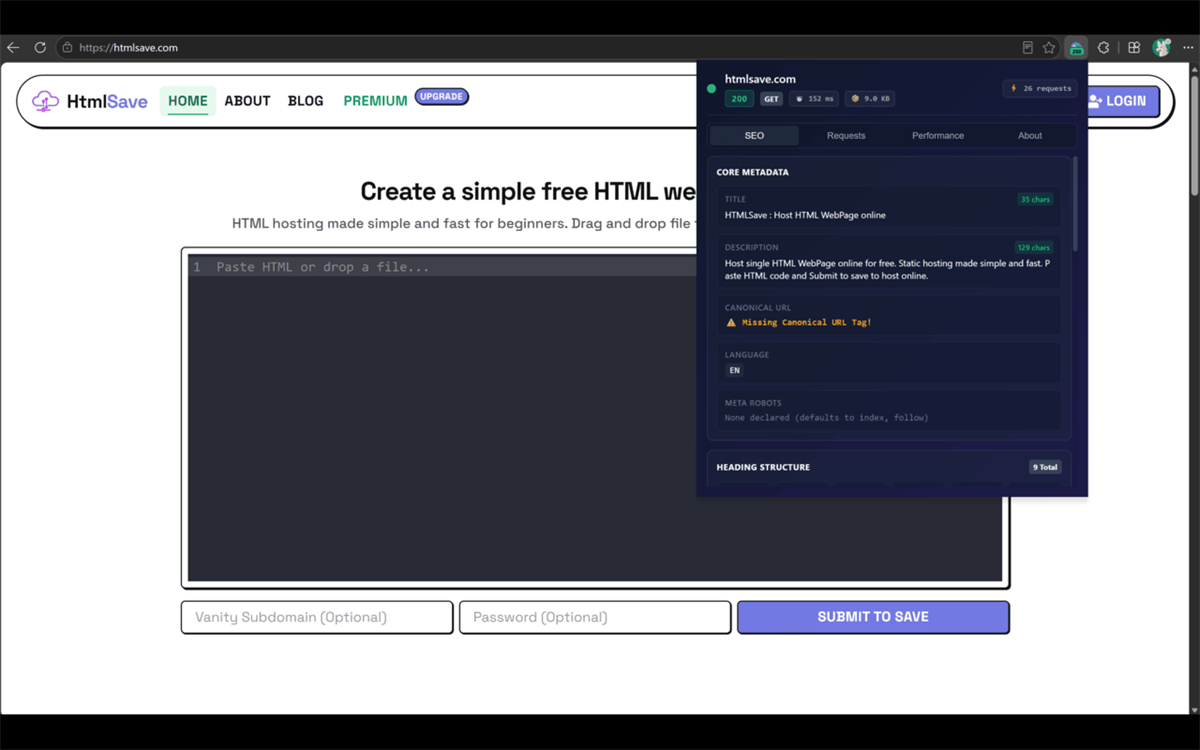The height and width of the screenshot is (750, 1200).
Task: Reload the page with the refresh icon
Action: click(x=40, y=47)
